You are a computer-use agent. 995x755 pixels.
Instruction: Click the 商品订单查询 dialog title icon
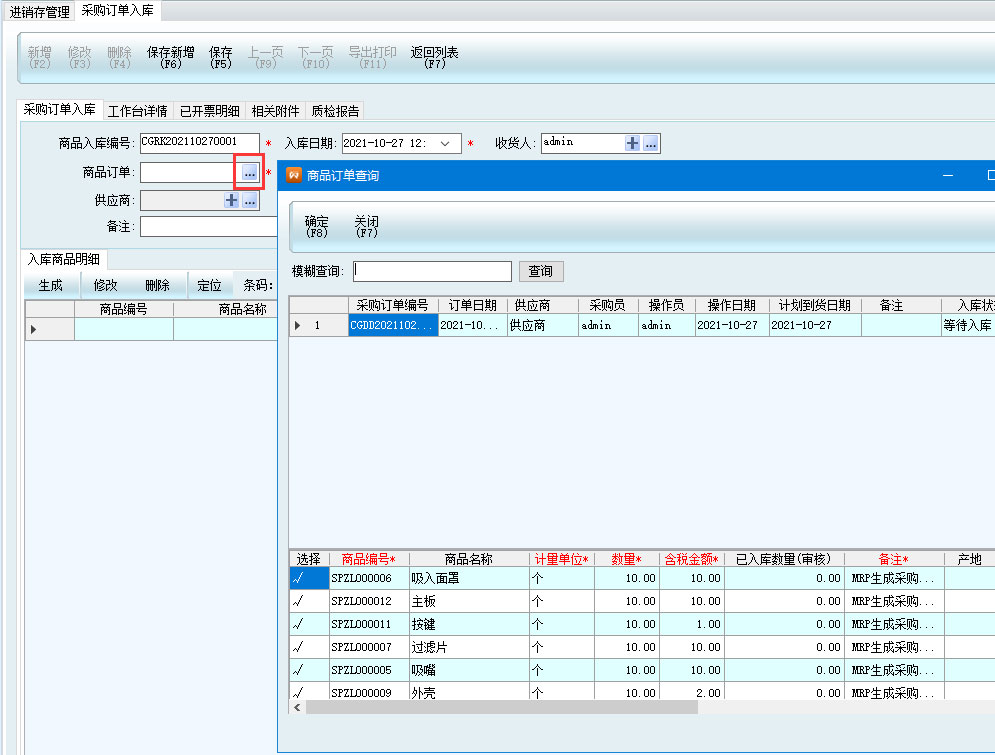pyautogui.click(x=294, y=175)
